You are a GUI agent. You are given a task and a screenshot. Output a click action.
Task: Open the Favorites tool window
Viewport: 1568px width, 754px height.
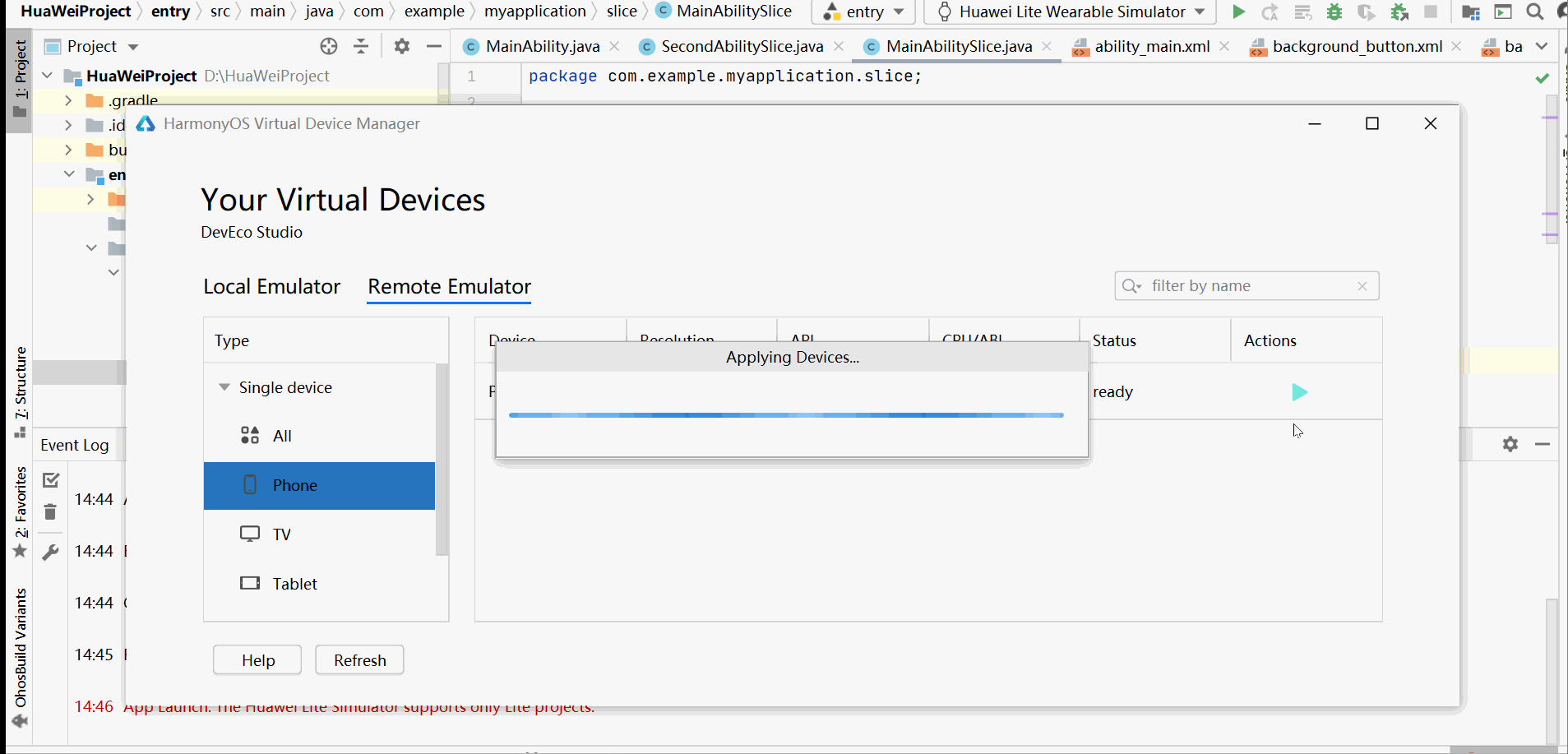click(21, 511)
